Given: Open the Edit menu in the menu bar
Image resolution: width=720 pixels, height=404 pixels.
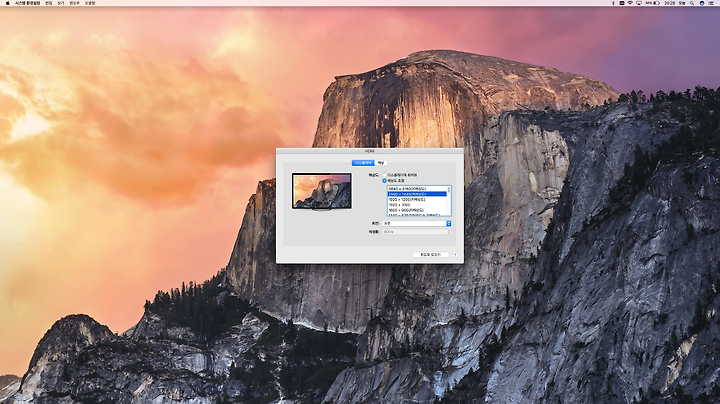Looking at the screenshot, I should (48, 3).
